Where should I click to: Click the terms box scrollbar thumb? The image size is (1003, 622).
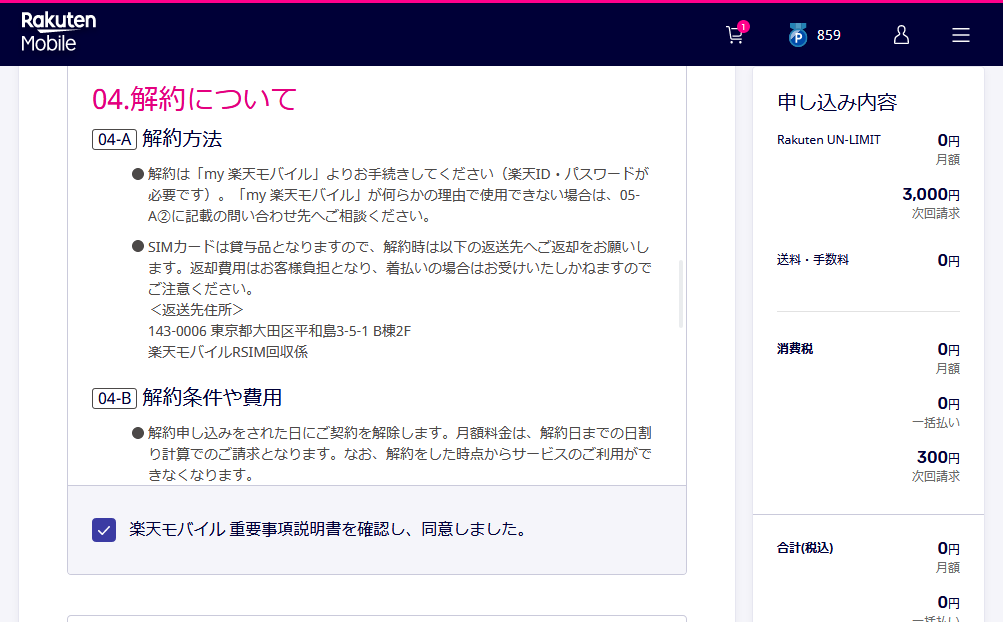(x=681, y=294)
